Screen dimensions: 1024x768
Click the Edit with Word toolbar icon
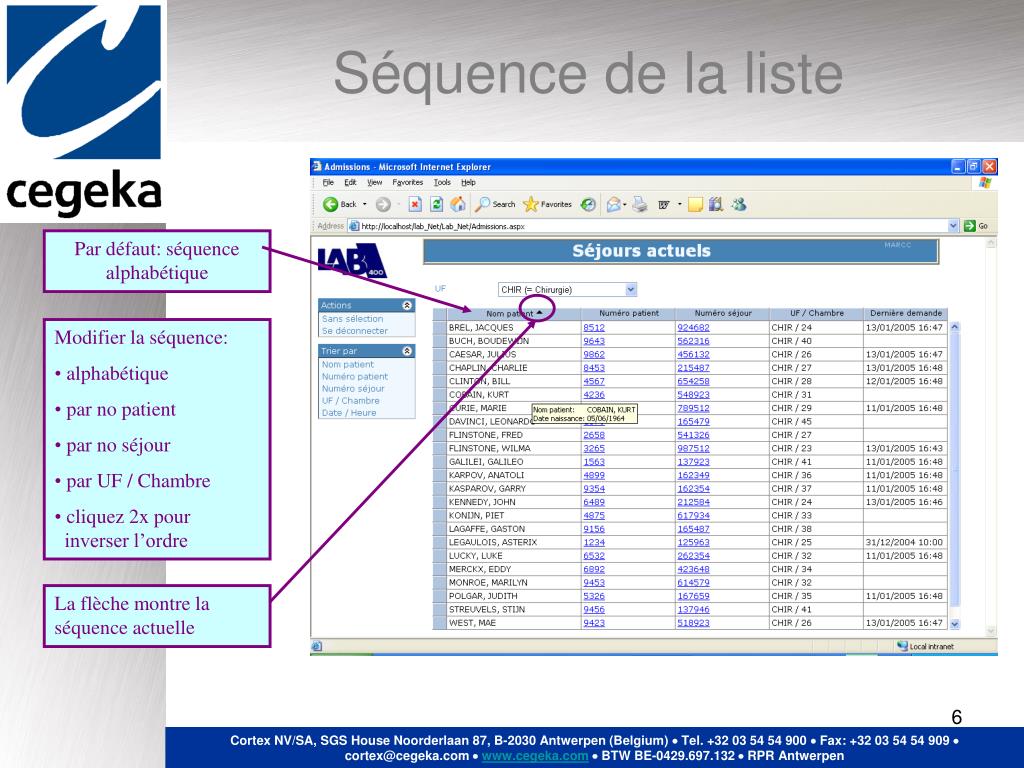coord(664,205)
